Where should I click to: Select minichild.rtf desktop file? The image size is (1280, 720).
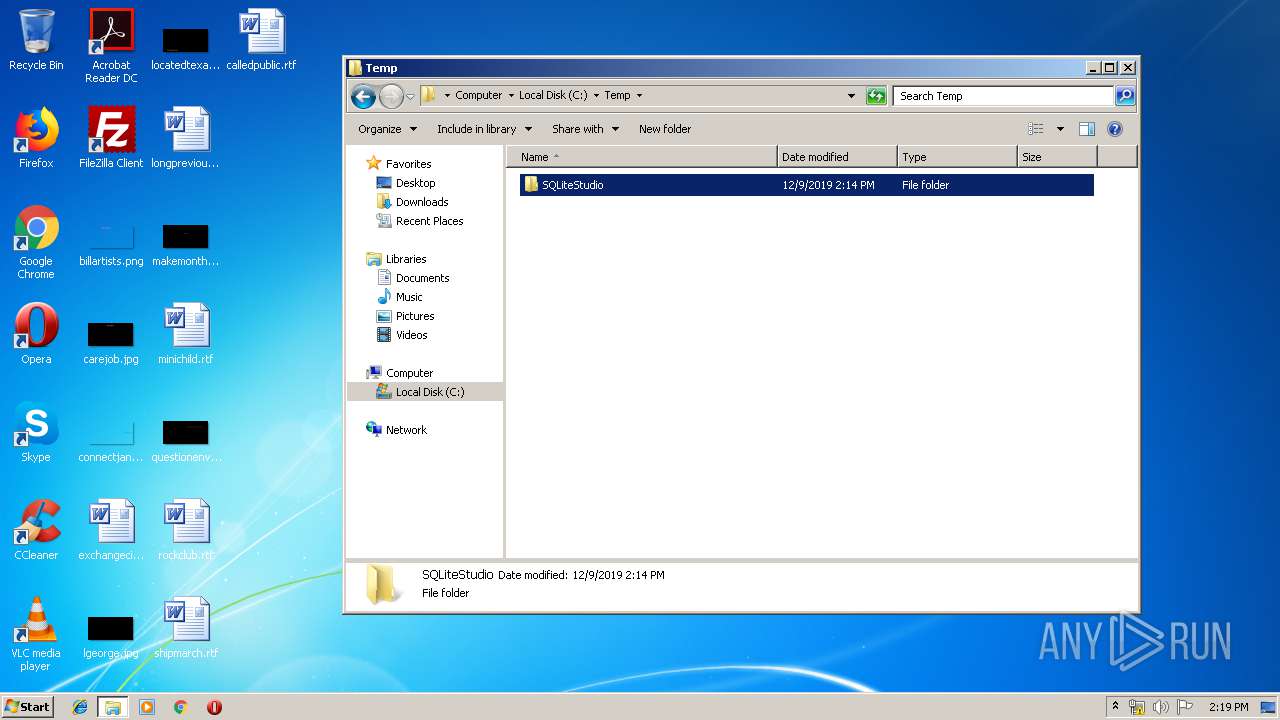tap(186, 333)
